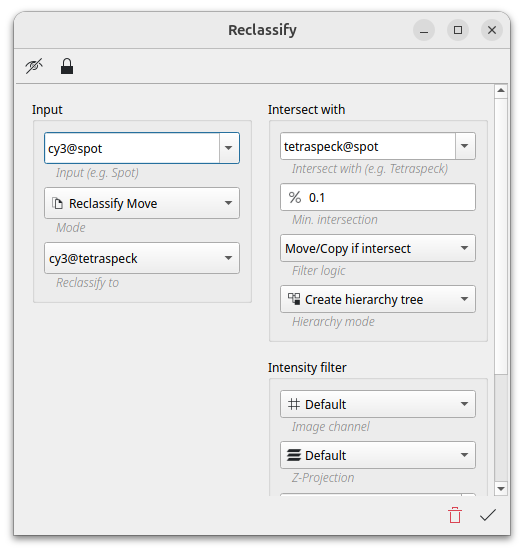Click the Reclassify Move document icon
The width and height of the screenshot is (524, 552).
(x=57, y=203)
